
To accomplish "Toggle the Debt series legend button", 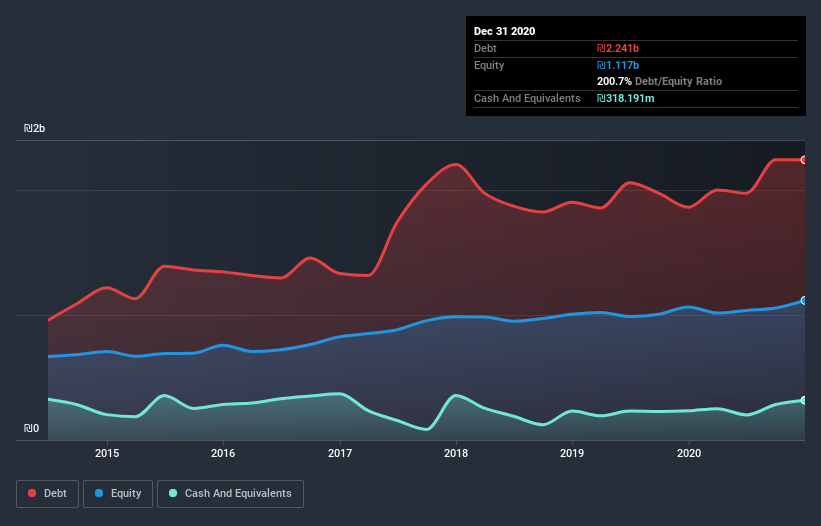I will pyautogui.click(x=47, y=494).
